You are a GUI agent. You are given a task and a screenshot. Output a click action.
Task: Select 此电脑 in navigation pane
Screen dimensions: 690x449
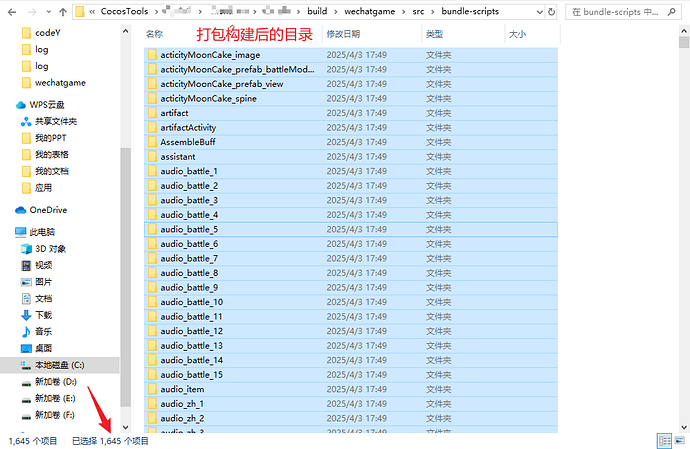35,232
